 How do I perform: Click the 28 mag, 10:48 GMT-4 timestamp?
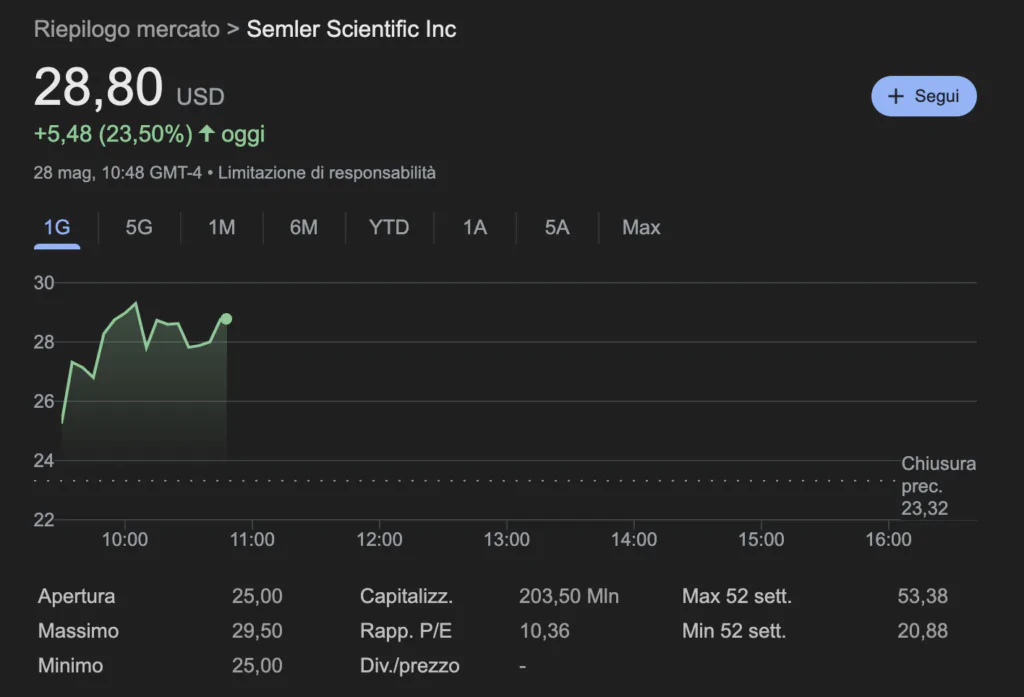click(118, 173)
